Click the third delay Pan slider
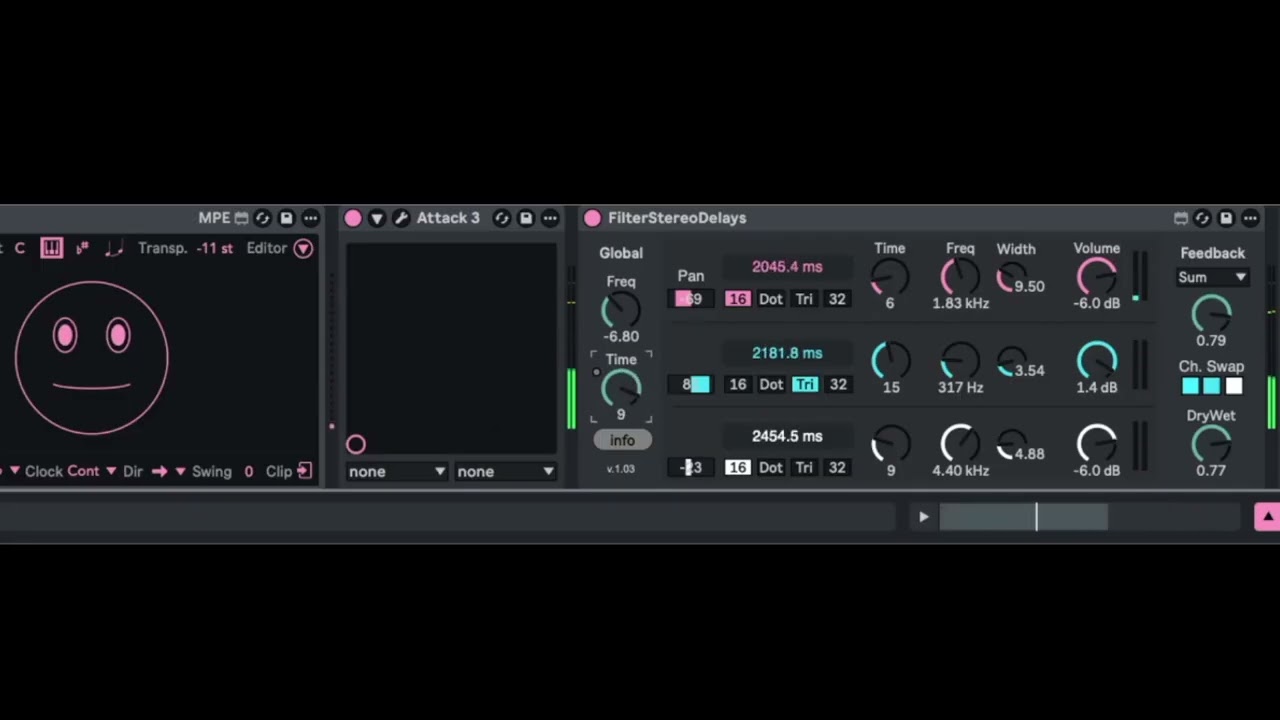Screen dimensions: 1280x720 (x=693, y=467)
